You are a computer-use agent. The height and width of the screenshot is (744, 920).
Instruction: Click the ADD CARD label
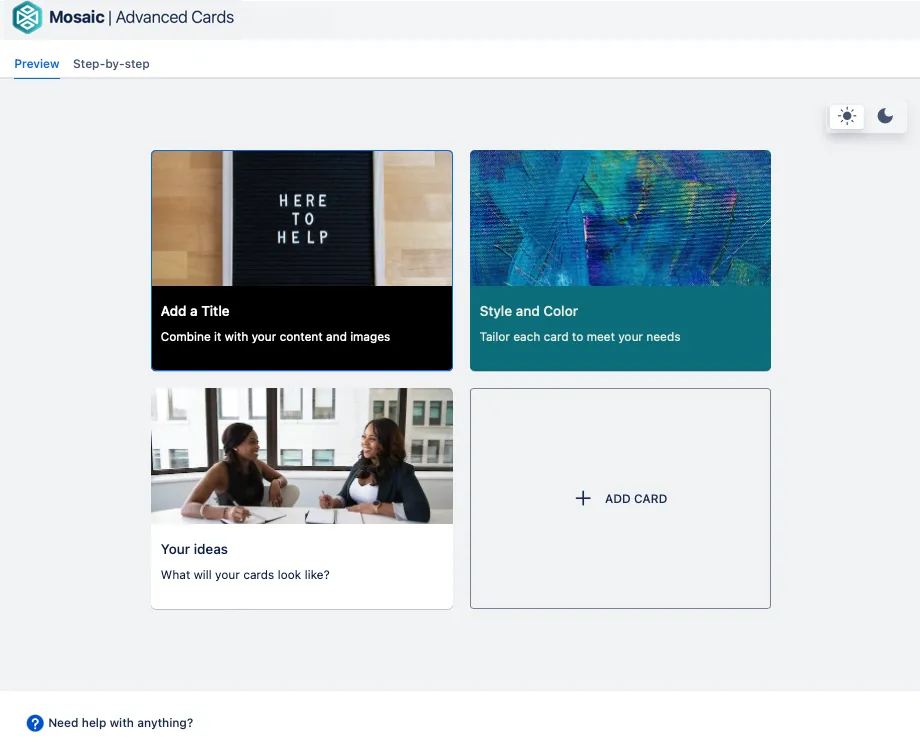[635, 499]
